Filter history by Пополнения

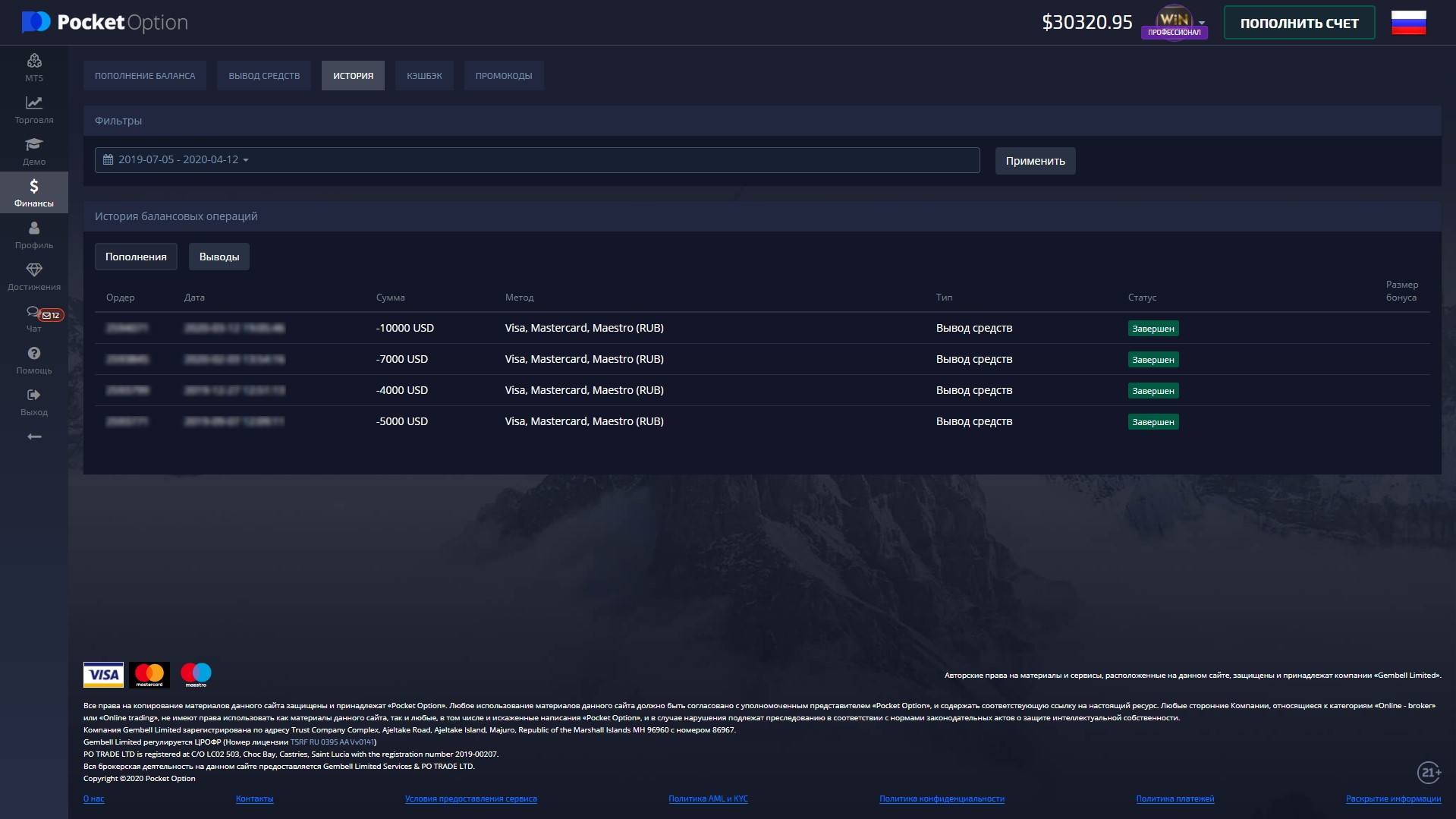point(136,257)
